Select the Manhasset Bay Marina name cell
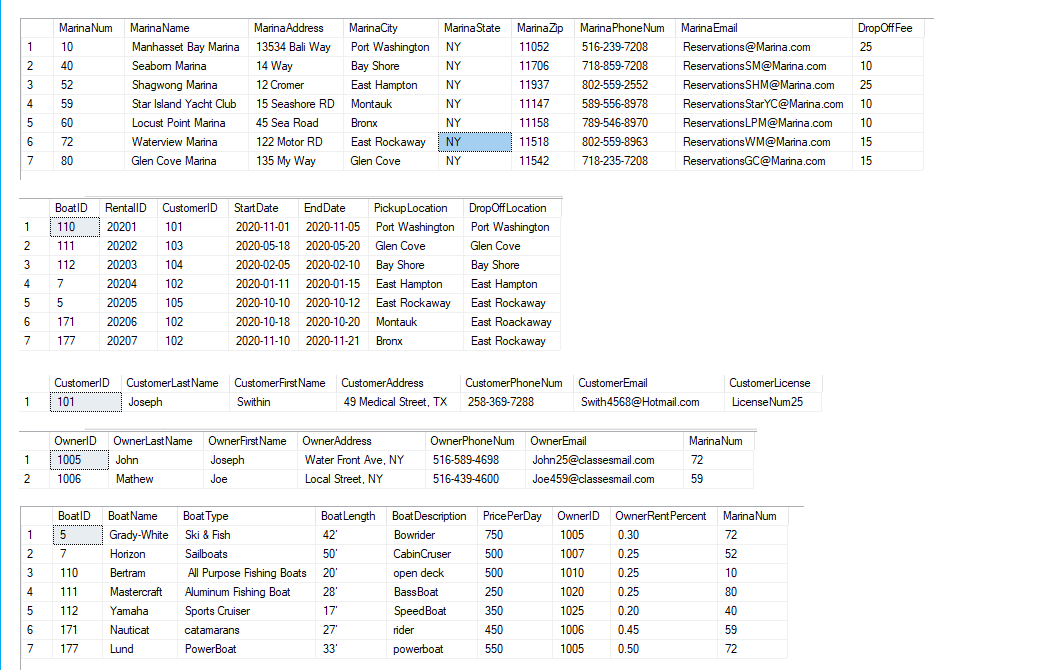The height and width of the screenshot is (670, 1063). pyautogui.click(x=186, y=47)
